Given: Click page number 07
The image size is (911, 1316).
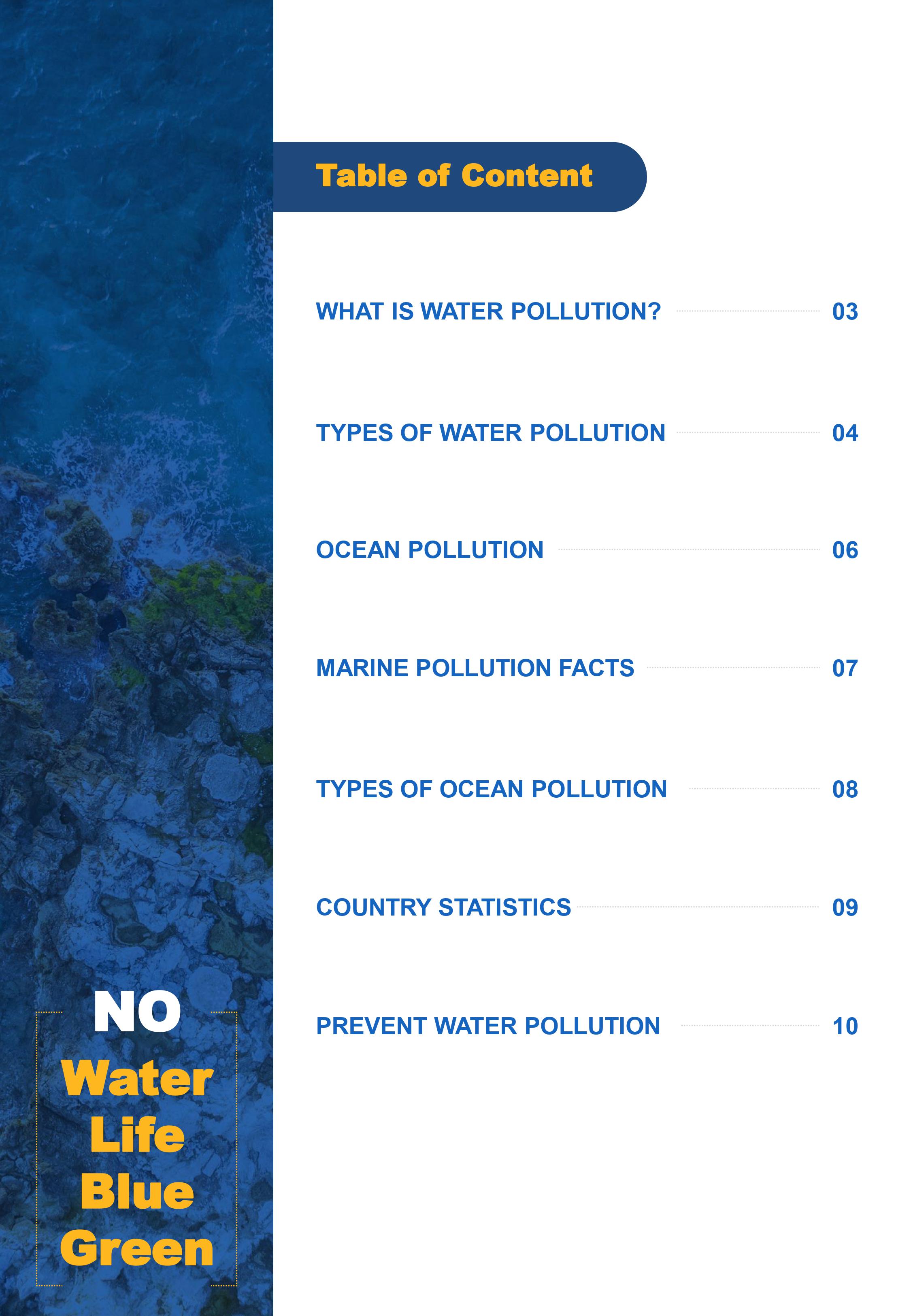Looking at the screenshot, I should (x=845, y=669).
